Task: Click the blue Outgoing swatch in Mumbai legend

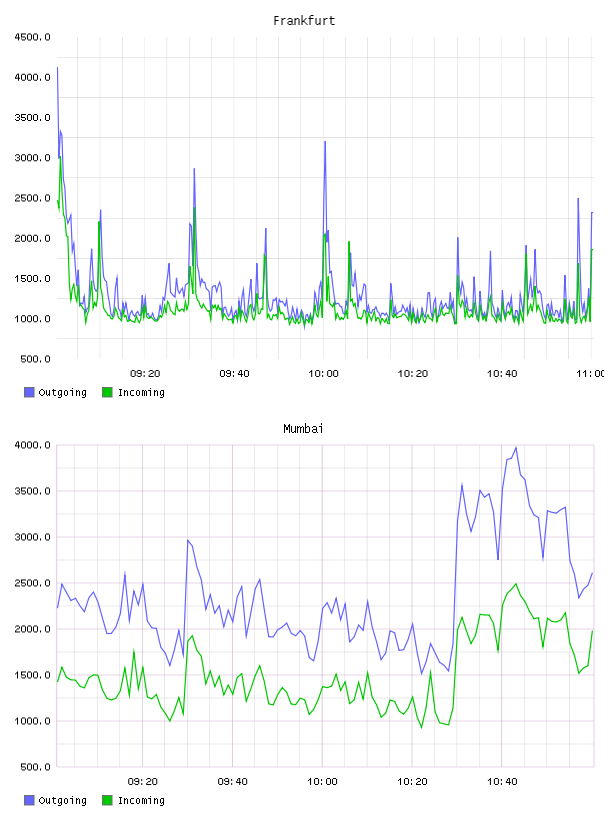Action: 29,800
